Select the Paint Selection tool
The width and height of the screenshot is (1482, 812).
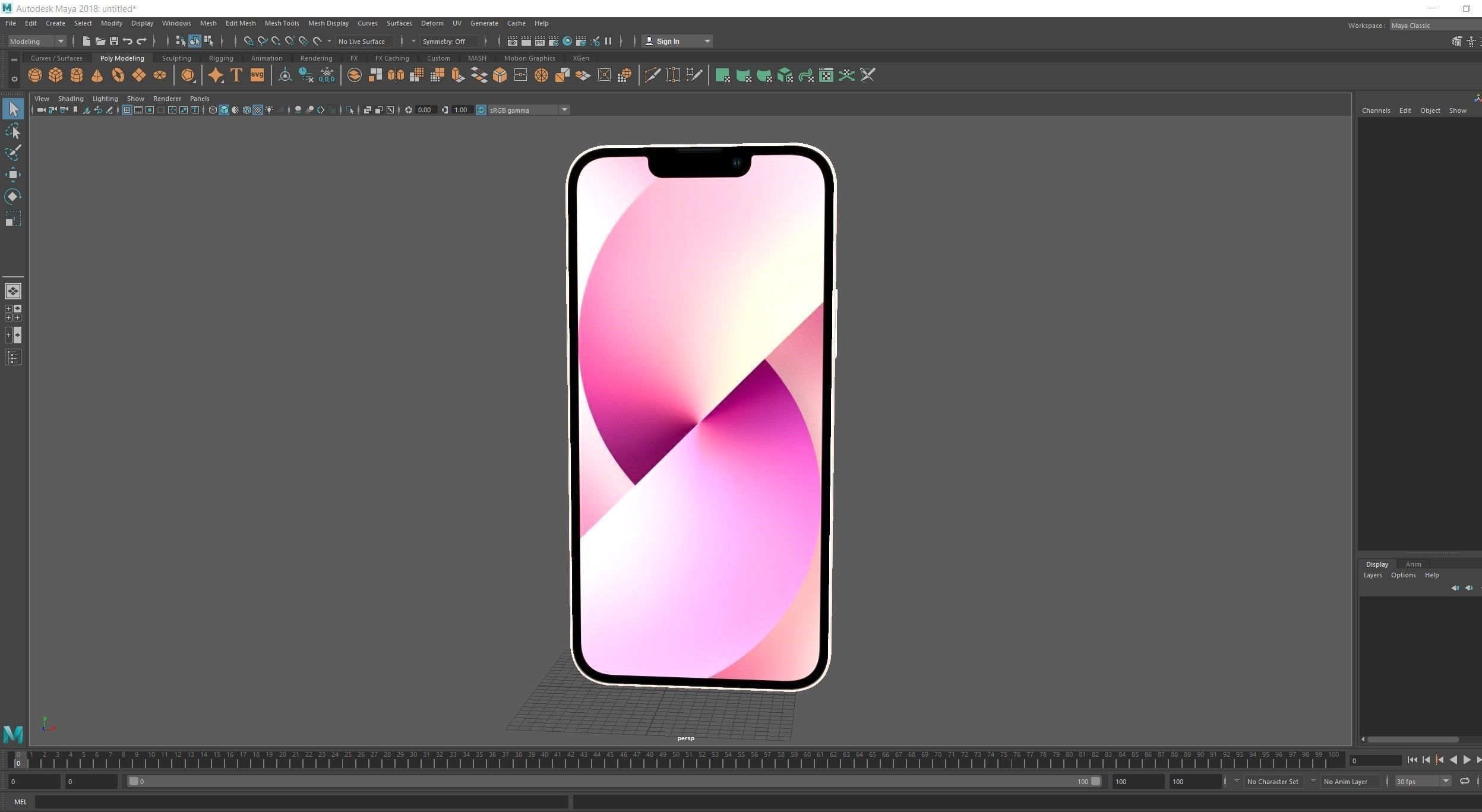[13, 153]
